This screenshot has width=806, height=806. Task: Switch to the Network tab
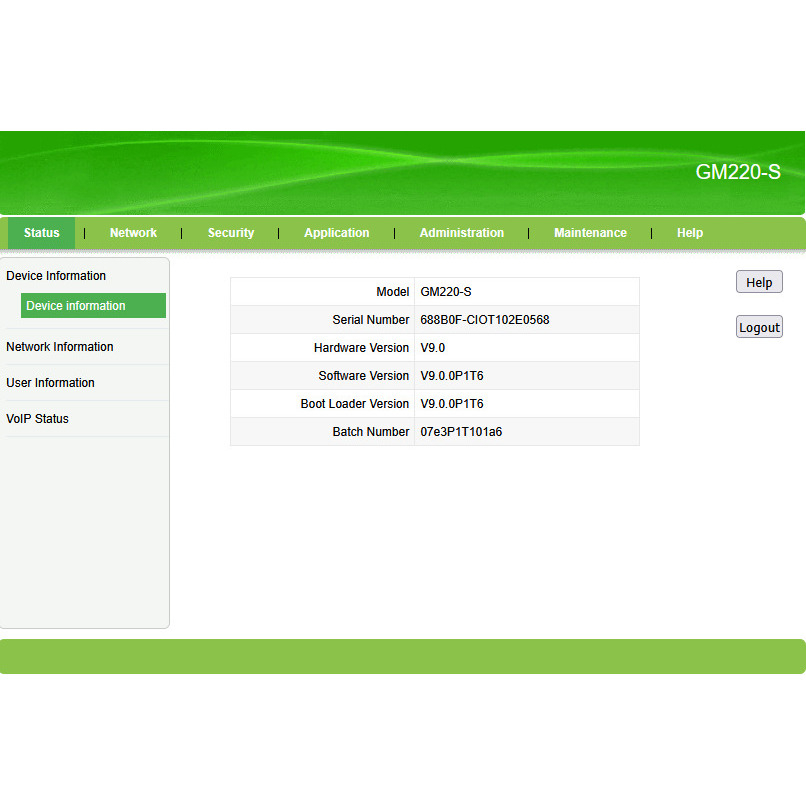(x=133, y=233)
